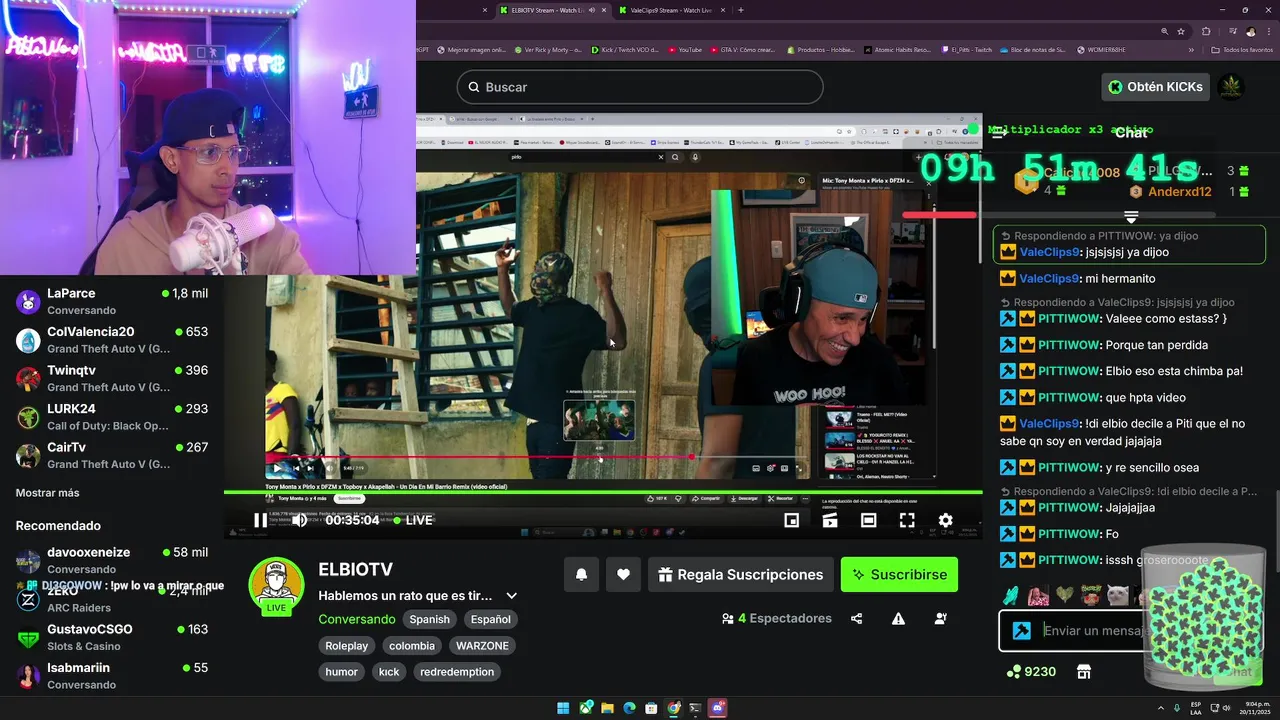Expand the stream title chevron

pyautogui.click(x=511, y=596)
